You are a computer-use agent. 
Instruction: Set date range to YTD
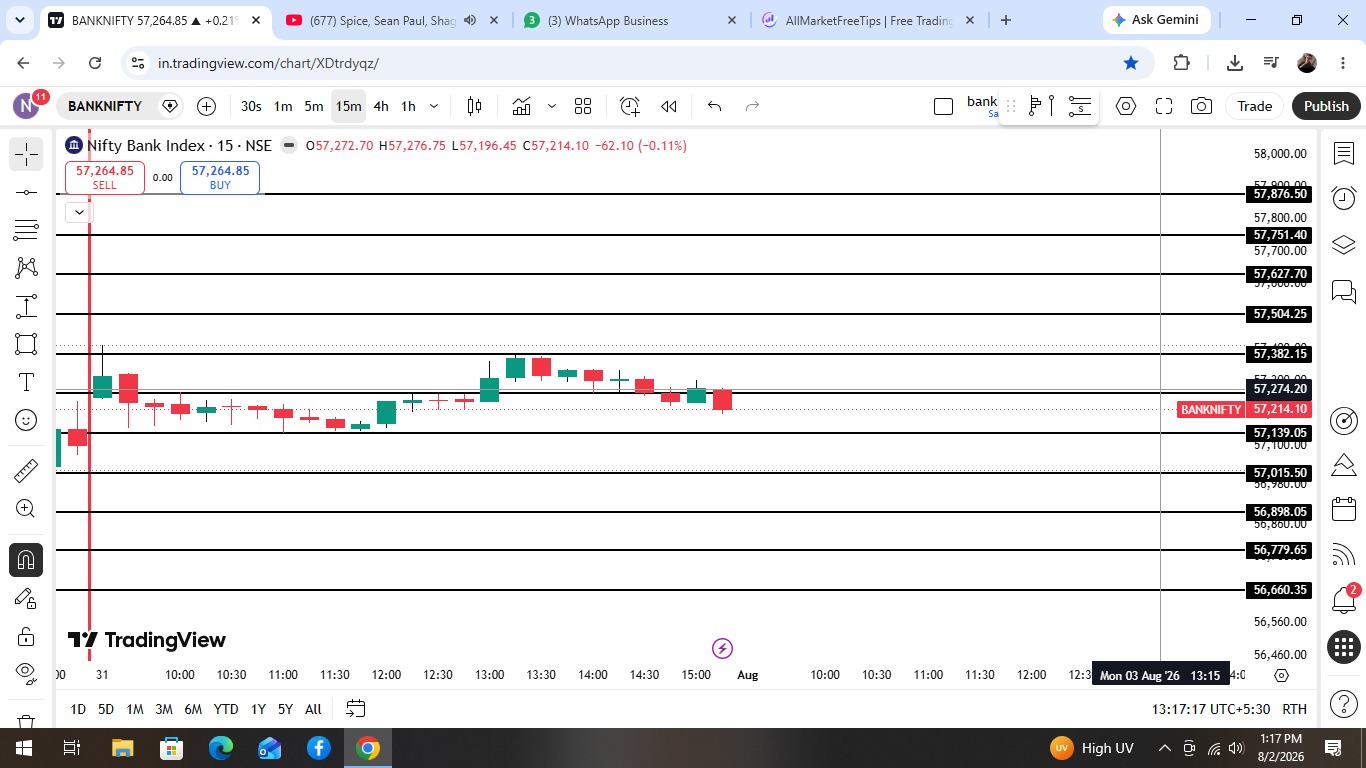226,709
